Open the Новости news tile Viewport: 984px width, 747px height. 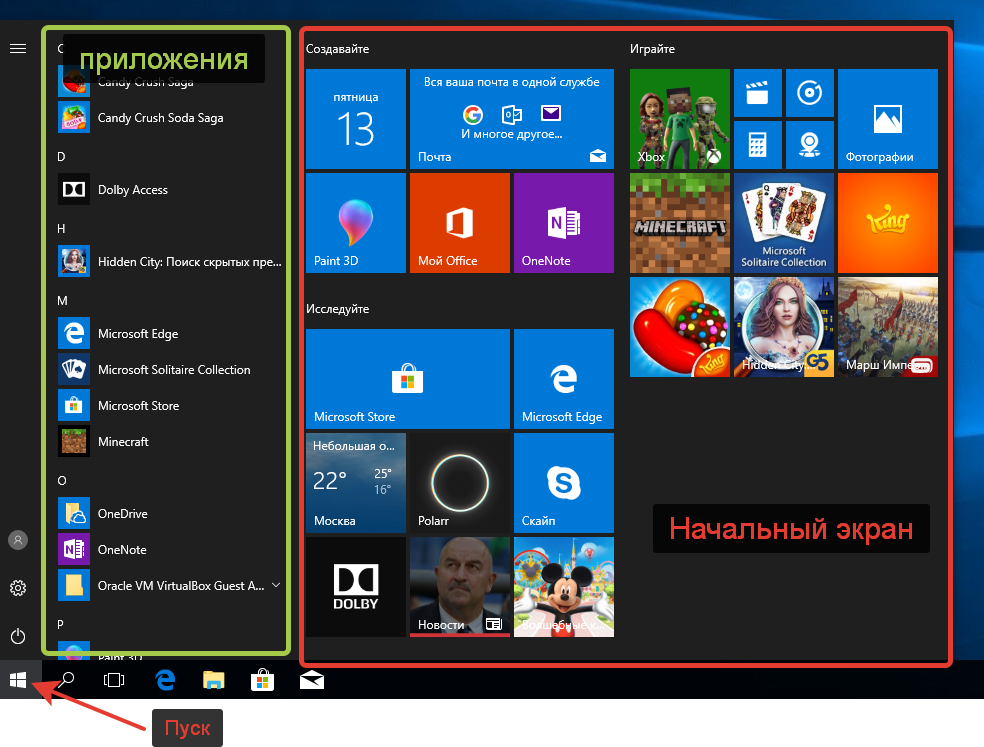459,587
